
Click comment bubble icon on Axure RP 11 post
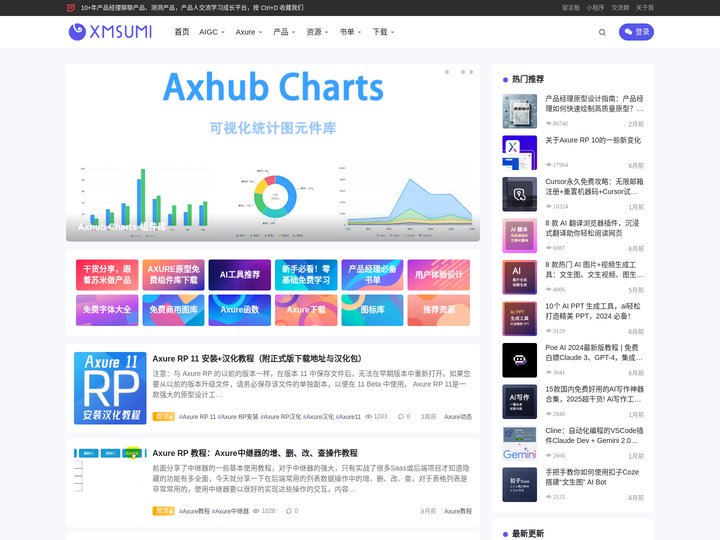click(401, 416)
